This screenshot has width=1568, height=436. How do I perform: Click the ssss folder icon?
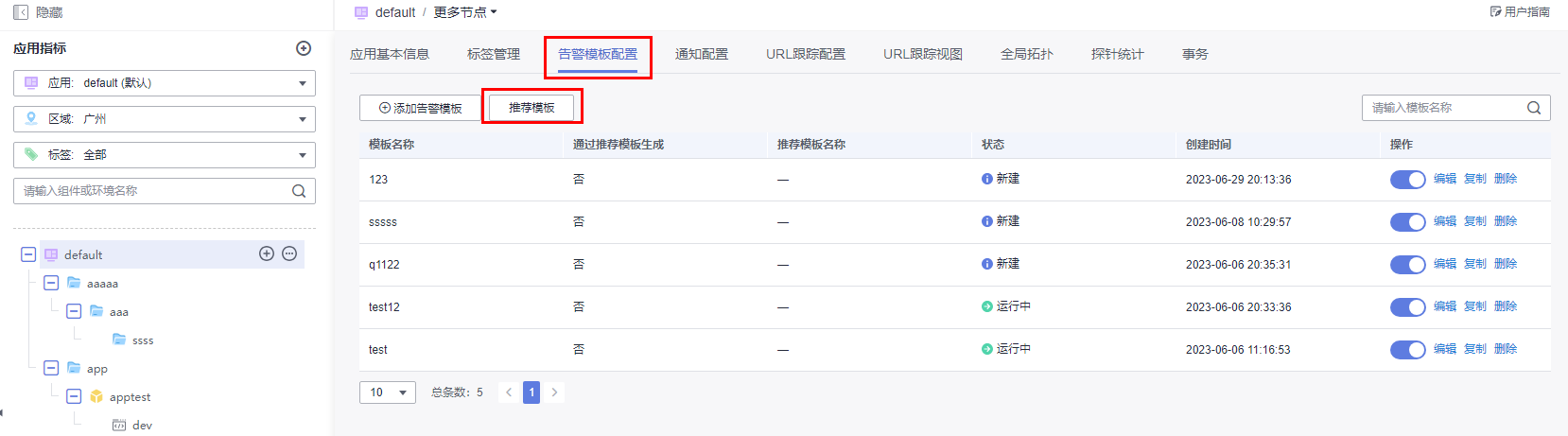click(x=119, y=340)
